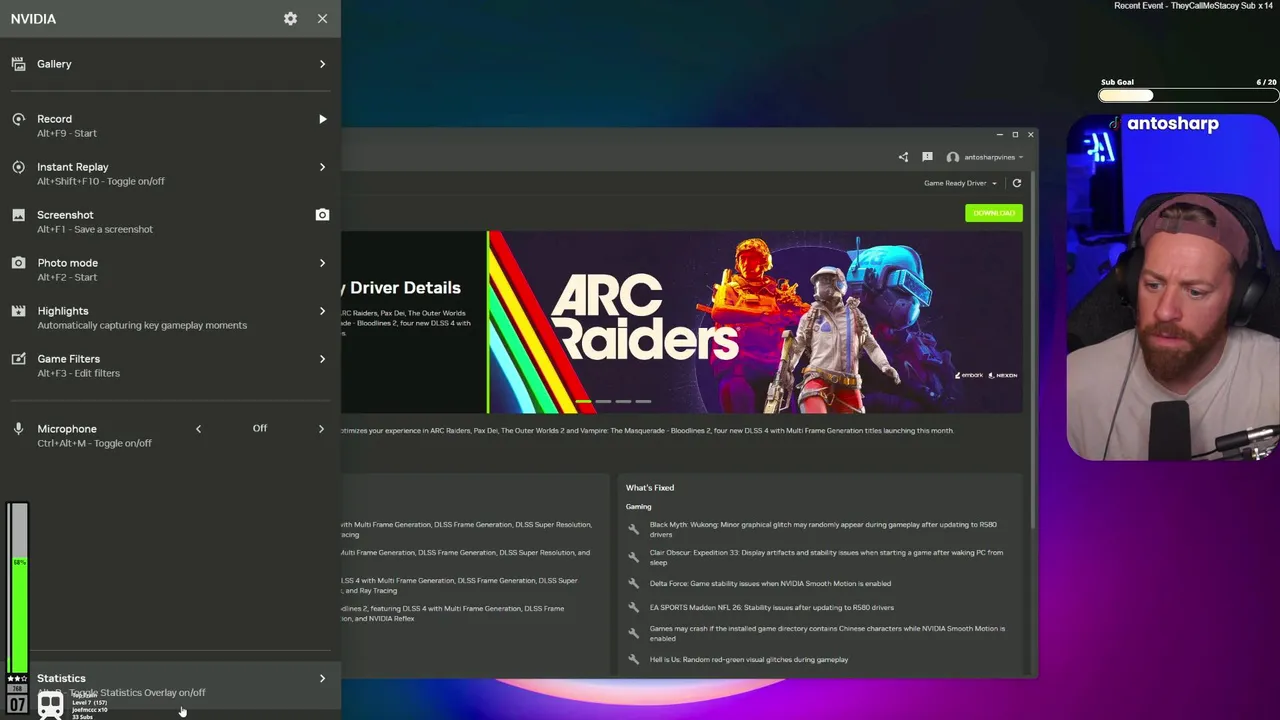Open the antosharpvines account dropdown

pyautogui.click(x=992, y=157)
